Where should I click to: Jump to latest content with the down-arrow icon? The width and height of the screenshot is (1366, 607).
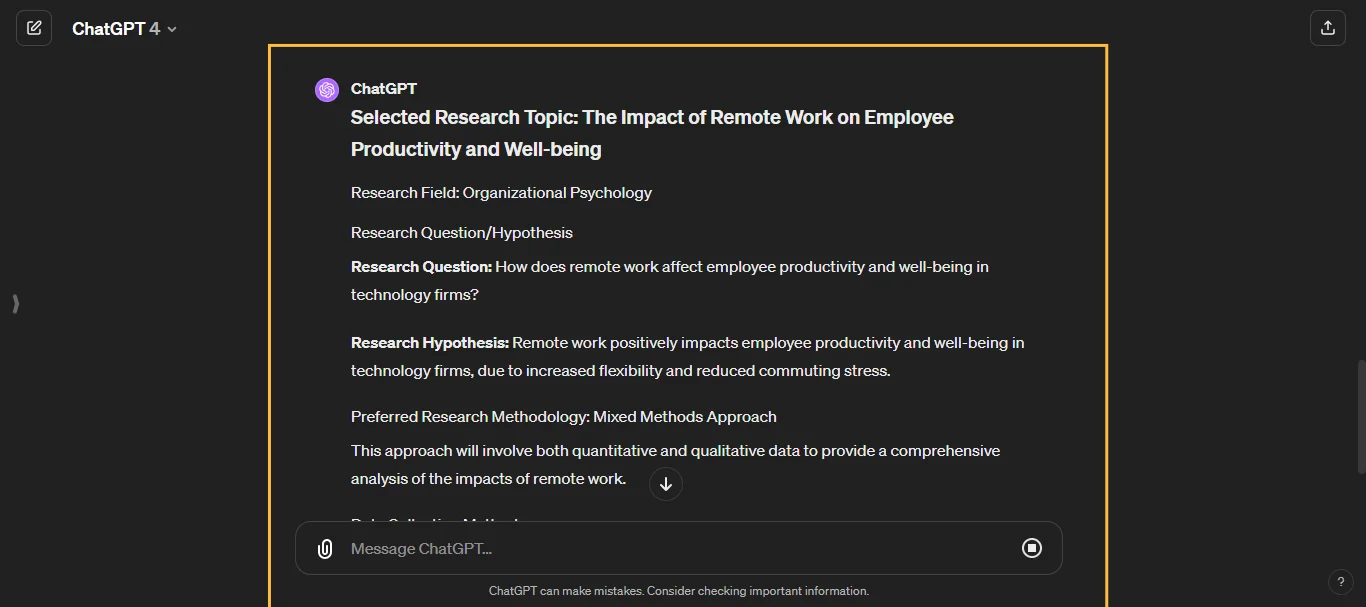pyautogui.click(x=665, y=484)
